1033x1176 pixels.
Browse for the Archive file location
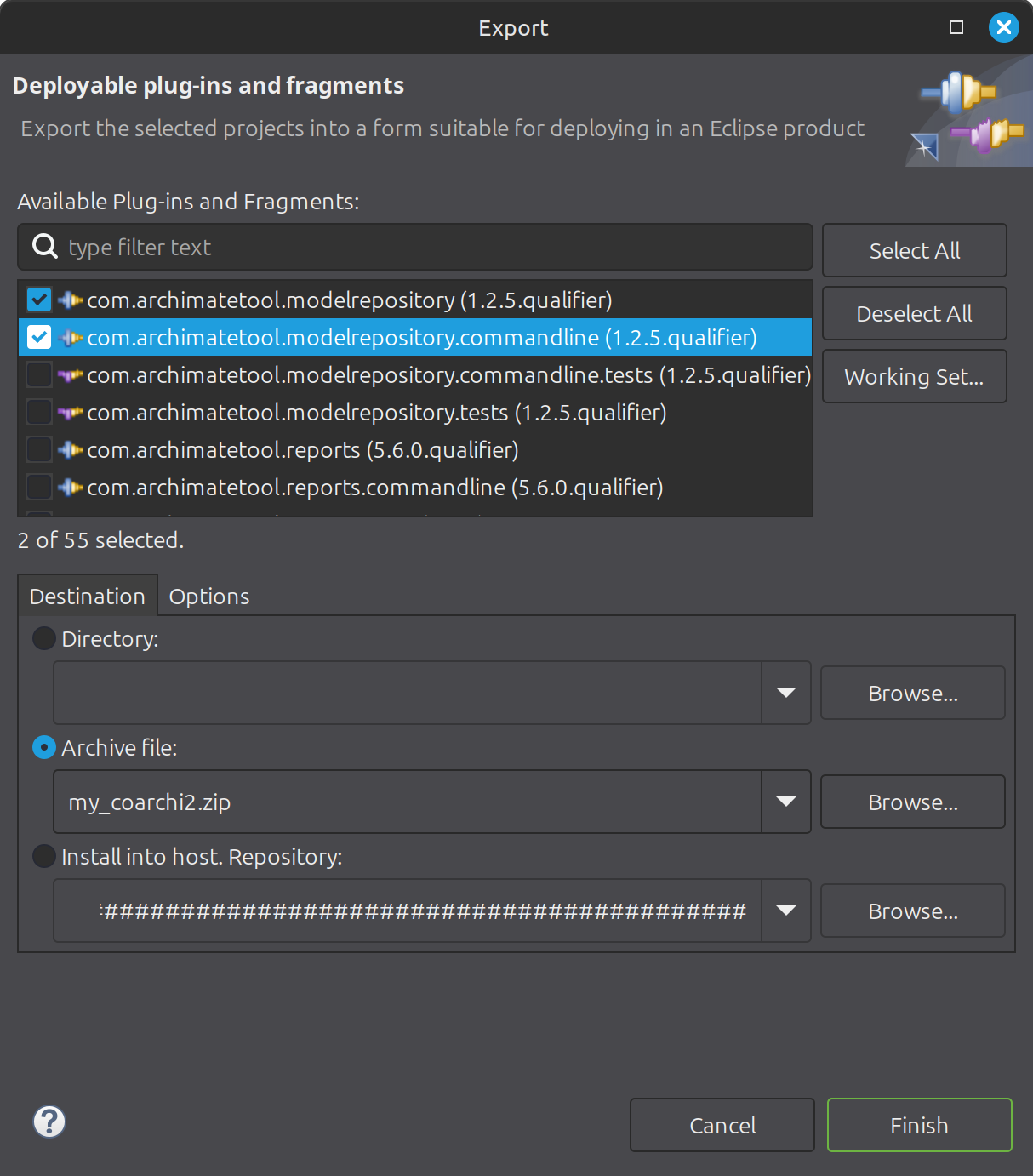[x=913, y=802]
